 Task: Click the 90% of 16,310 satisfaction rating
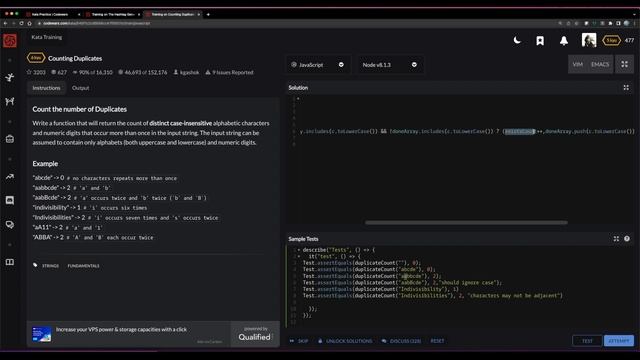[x=93, y=72]
